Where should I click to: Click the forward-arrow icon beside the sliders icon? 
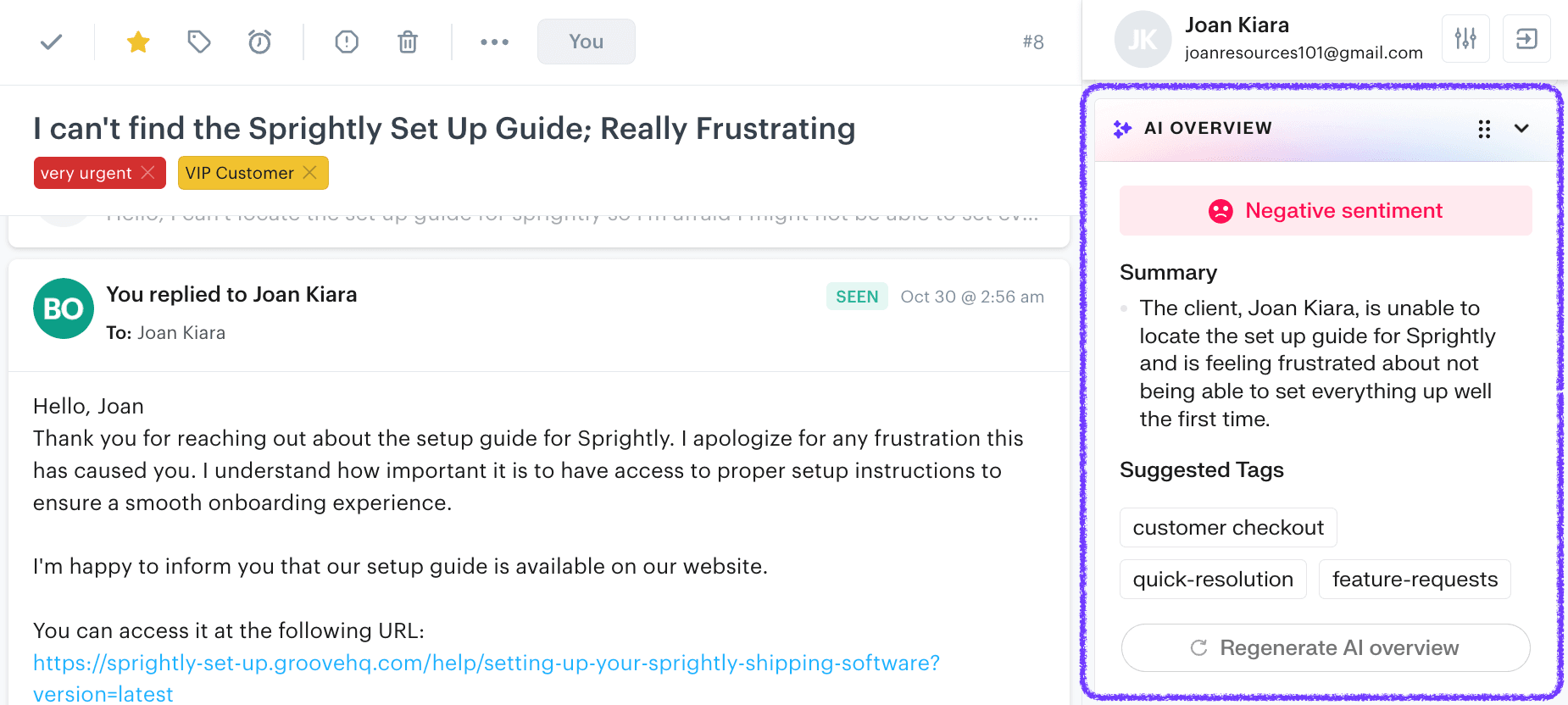[x=1526, y=38]
